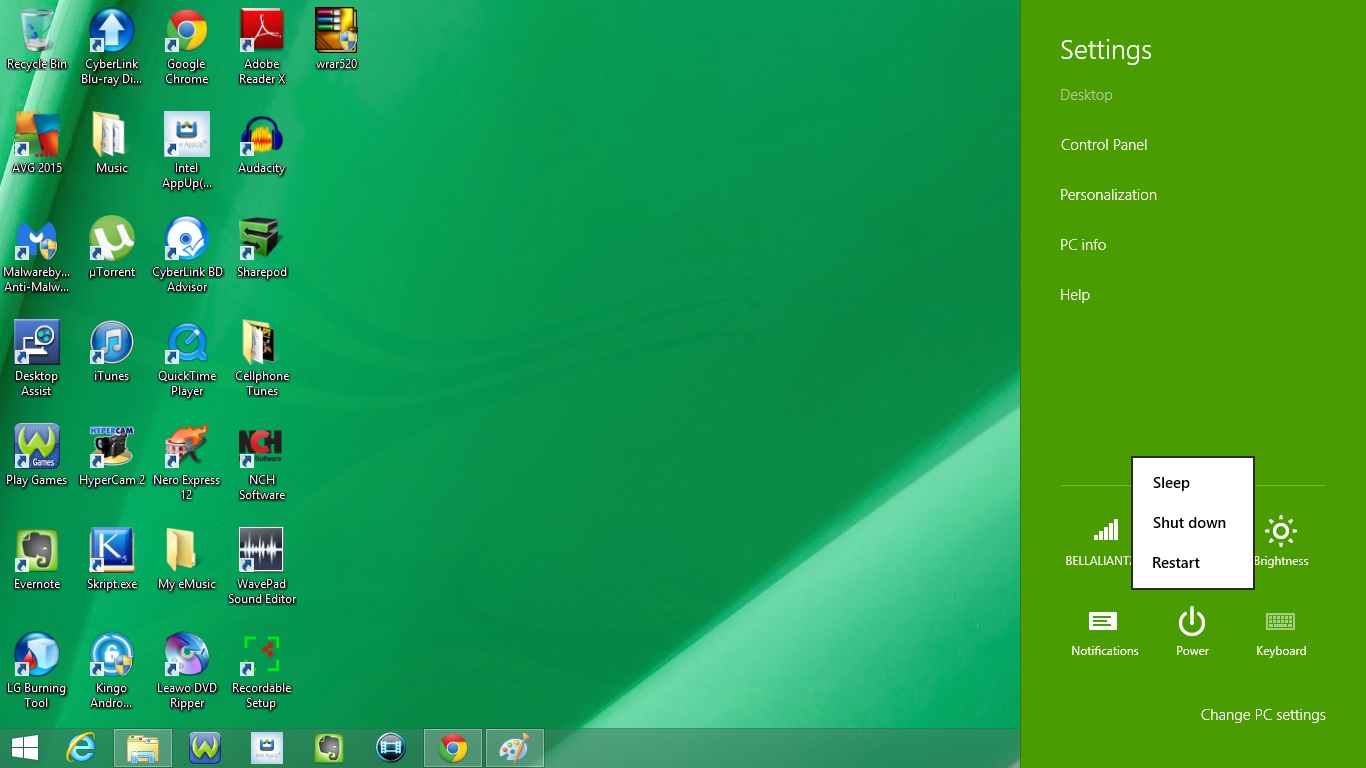The height and width of the screenshot is (768, 1366).
Task: Open the WildTangent Games taskbar icon
Action: point(205,748)
